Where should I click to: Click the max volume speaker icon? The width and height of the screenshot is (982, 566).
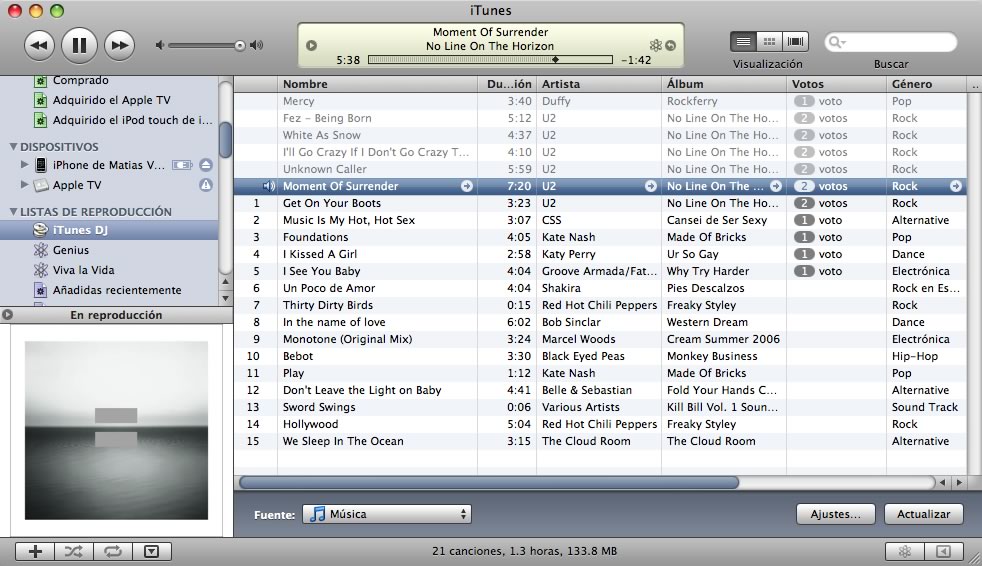click(256, 45)
